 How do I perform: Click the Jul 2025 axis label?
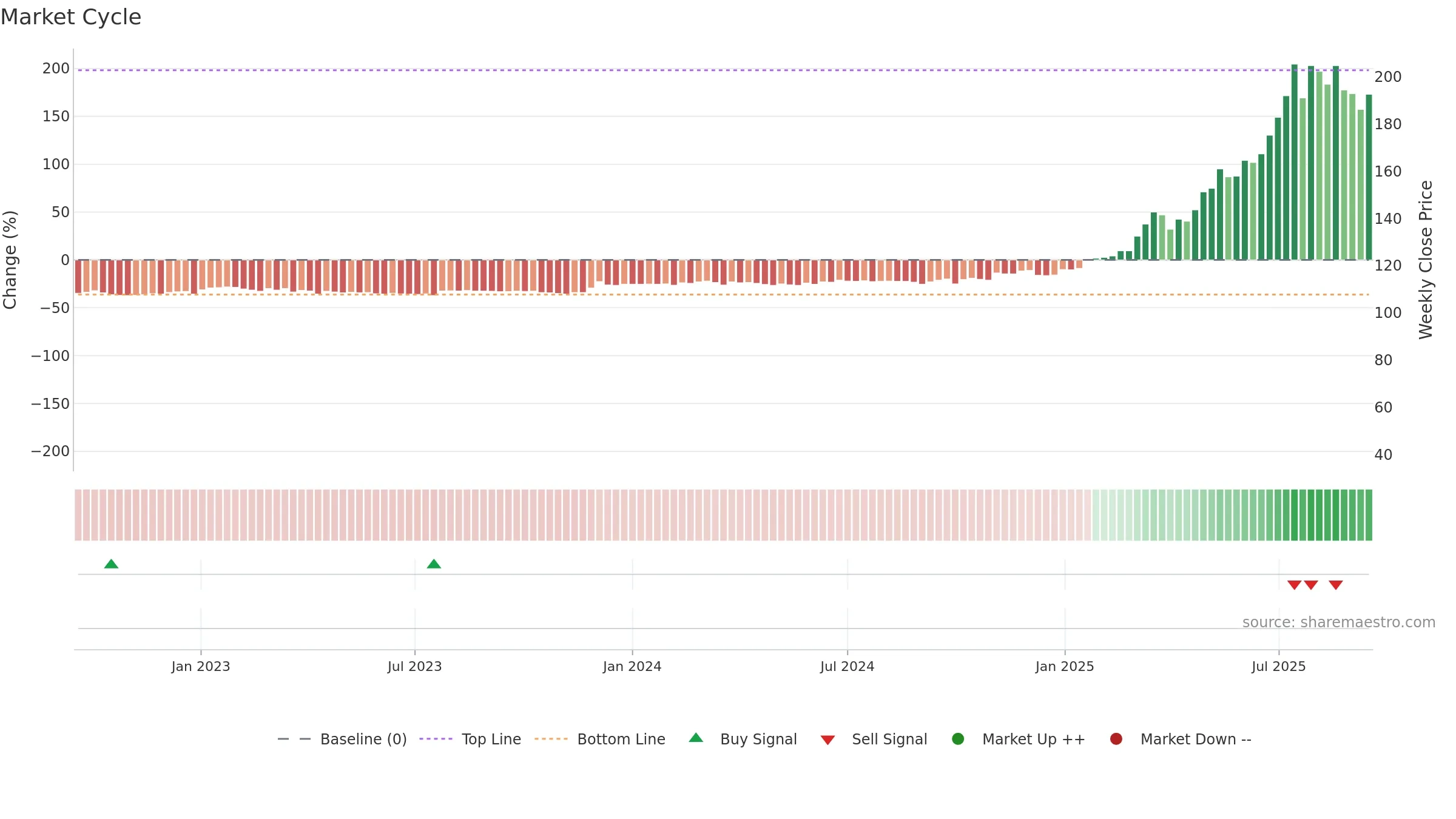1279,666
